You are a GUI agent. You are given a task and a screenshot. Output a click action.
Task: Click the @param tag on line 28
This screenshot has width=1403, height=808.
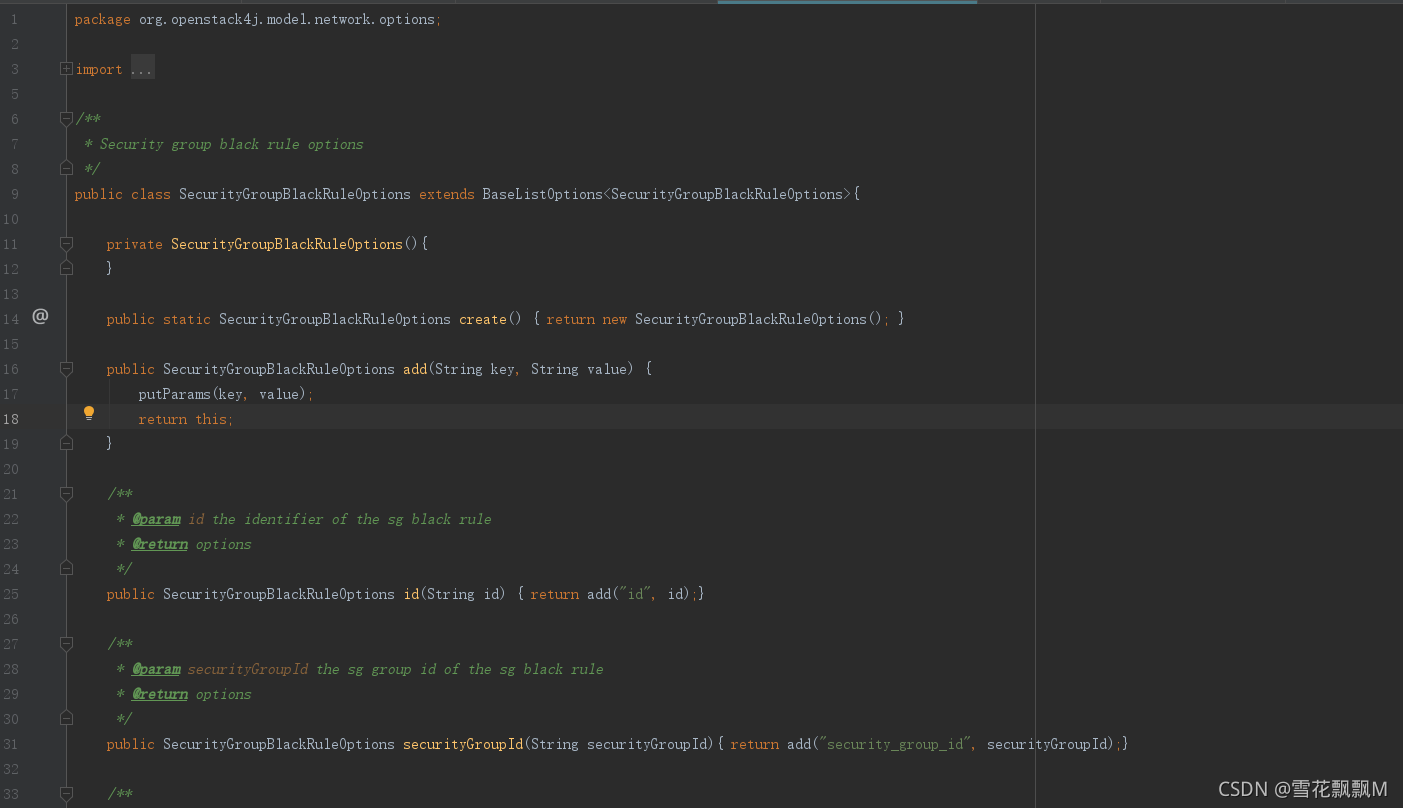156,669
